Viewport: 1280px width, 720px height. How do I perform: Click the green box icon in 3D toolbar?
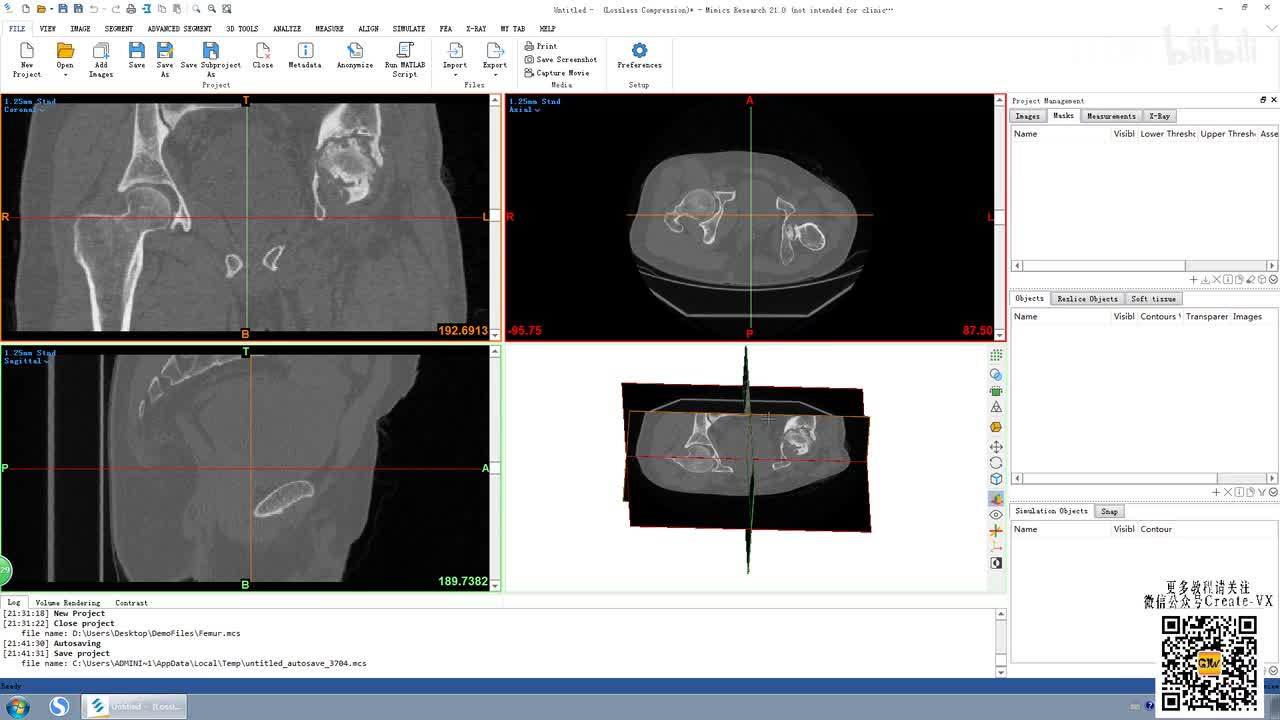996,391
